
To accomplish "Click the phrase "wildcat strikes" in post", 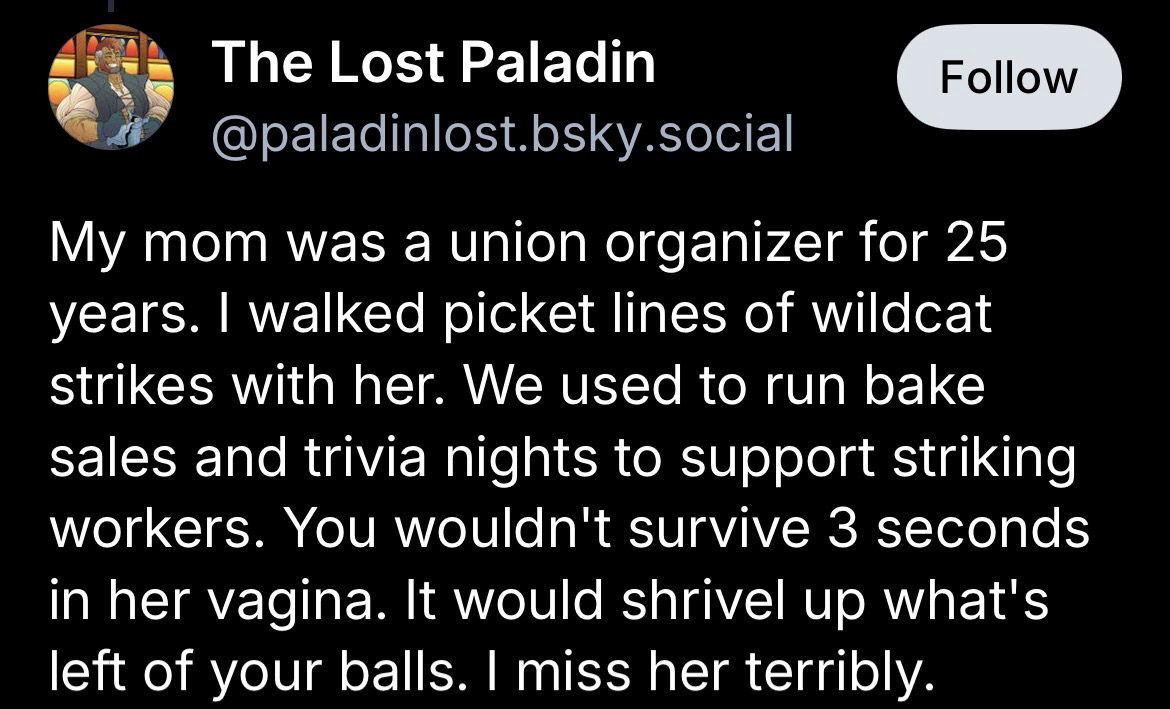I will pos(900,315).
